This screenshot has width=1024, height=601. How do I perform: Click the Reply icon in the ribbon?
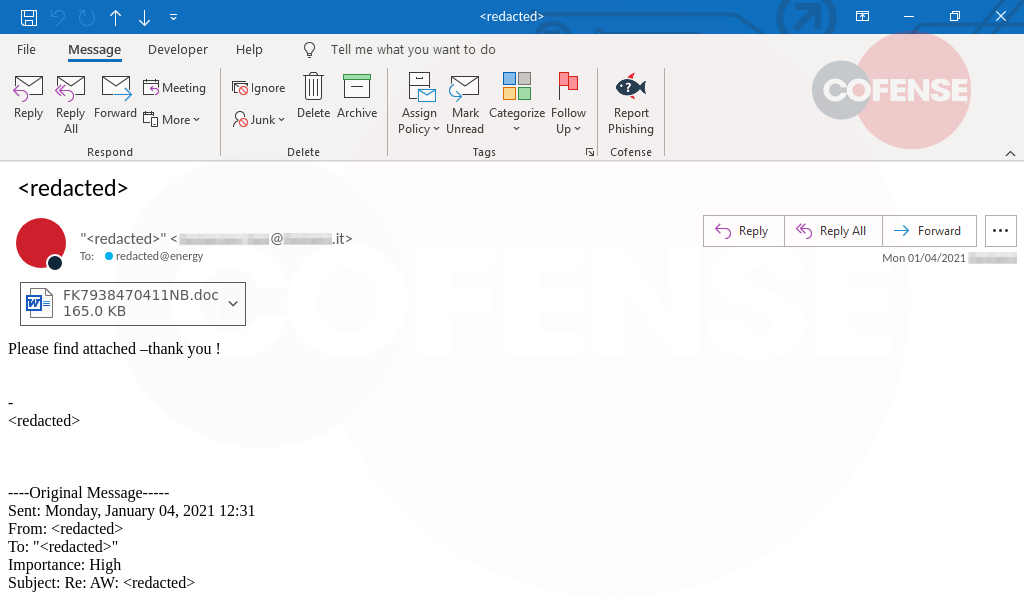coord(29,97)
